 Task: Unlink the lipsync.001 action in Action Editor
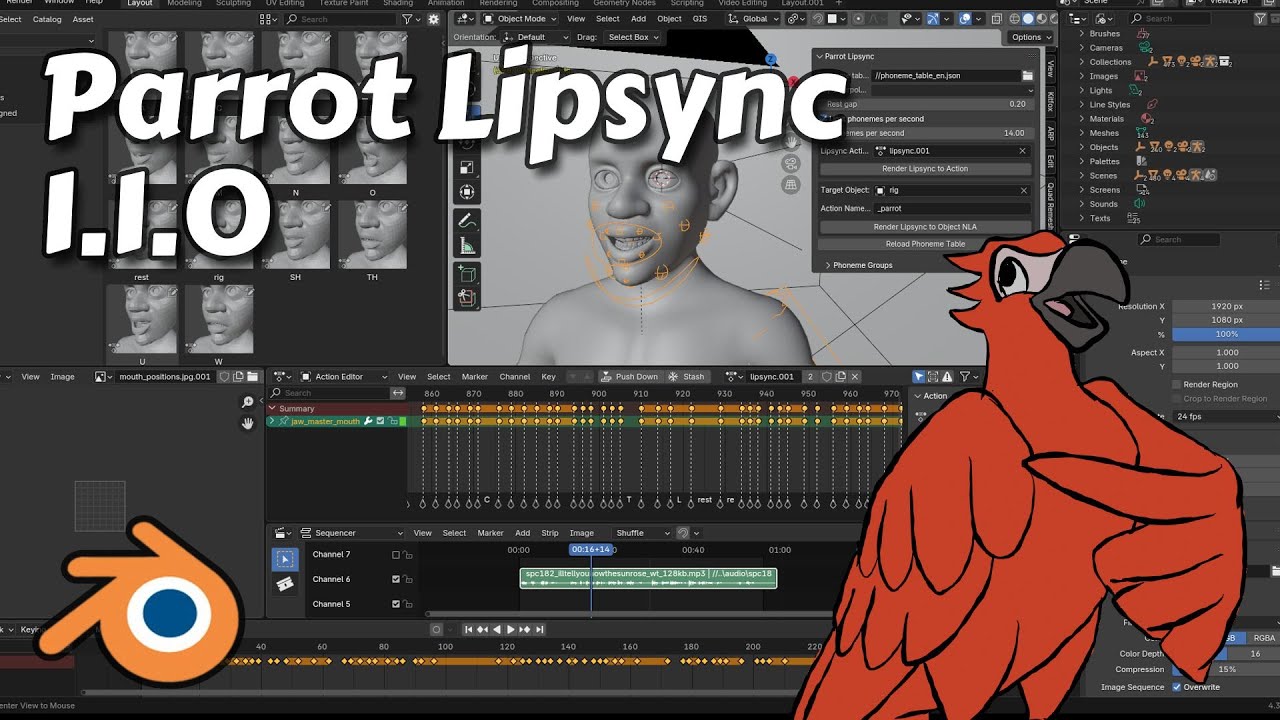[x=854, y=377]
